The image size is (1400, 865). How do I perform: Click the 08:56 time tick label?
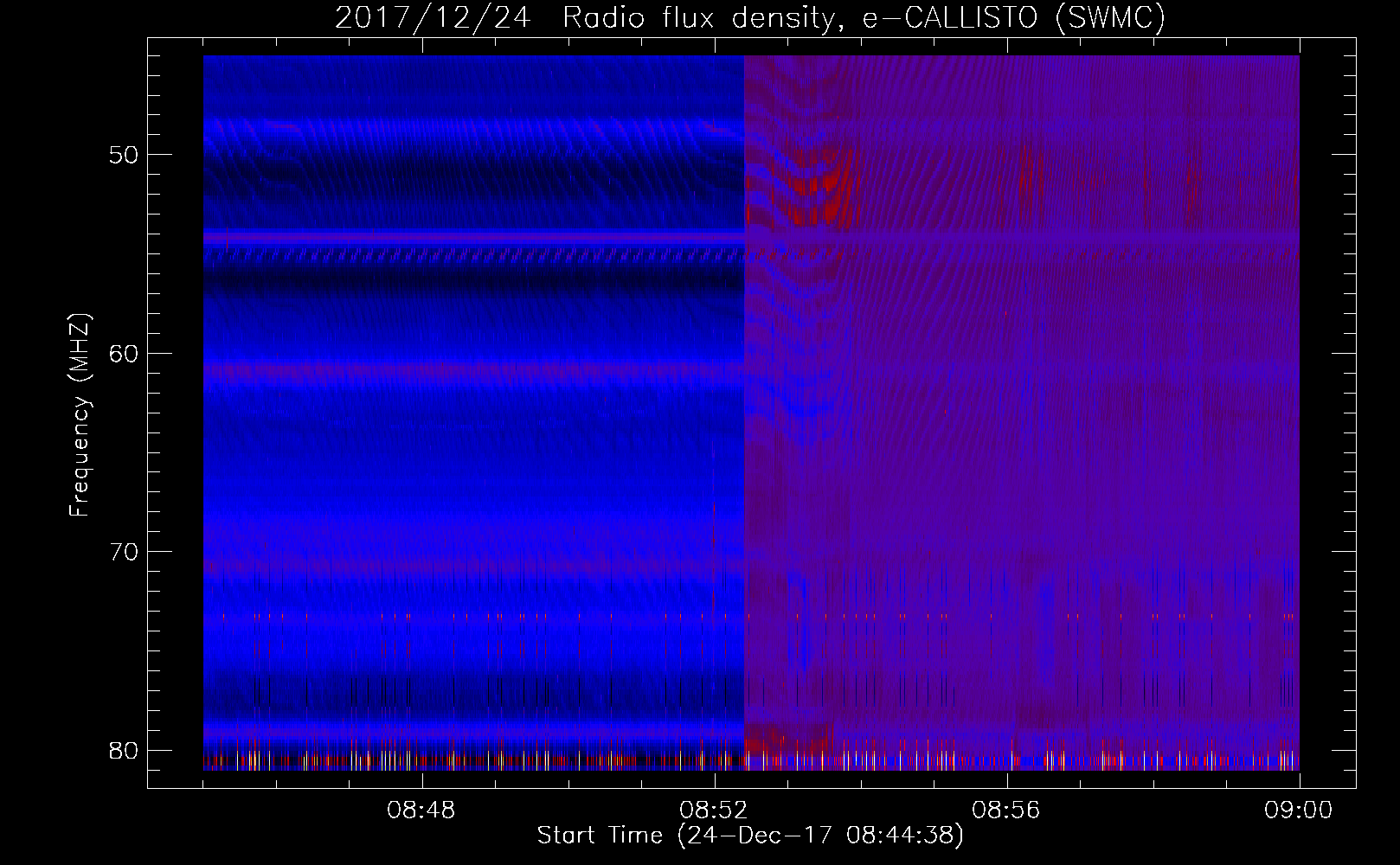(1006, 811)
